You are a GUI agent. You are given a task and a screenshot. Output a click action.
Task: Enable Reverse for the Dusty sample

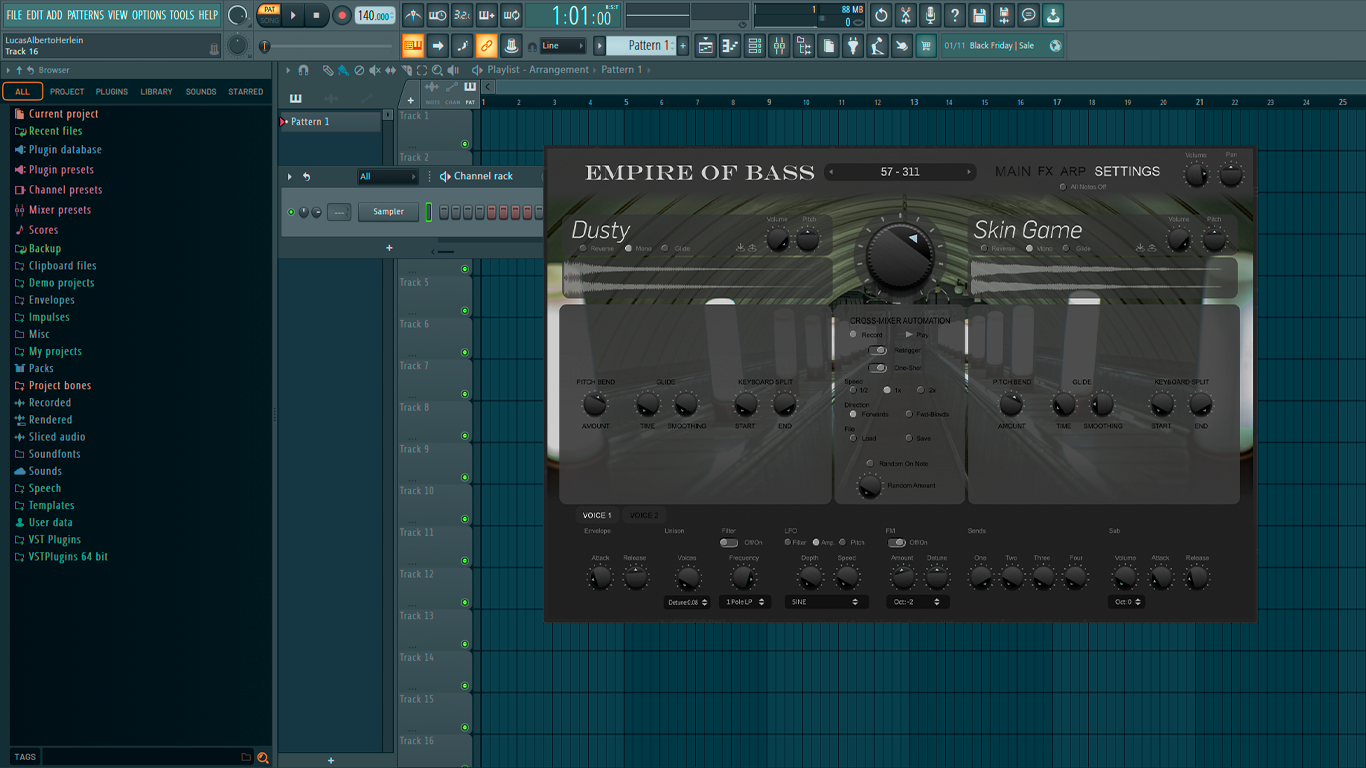coord(584,248)
